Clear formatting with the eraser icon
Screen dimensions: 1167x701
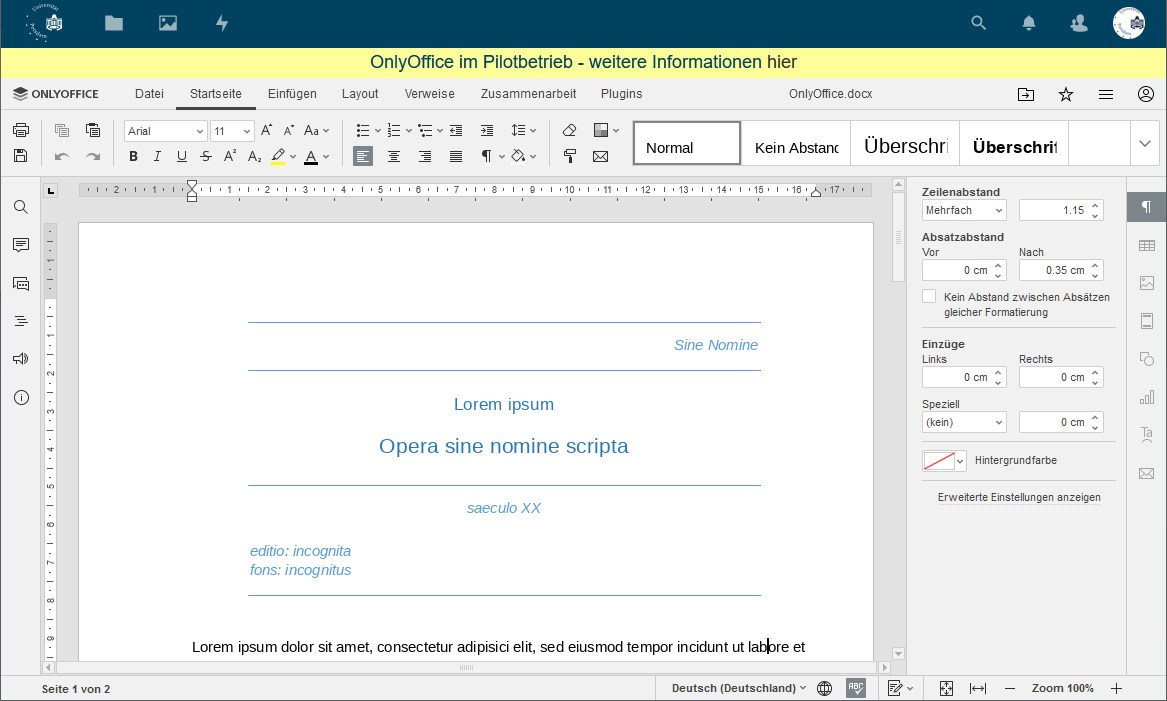[x=570, y=130]
